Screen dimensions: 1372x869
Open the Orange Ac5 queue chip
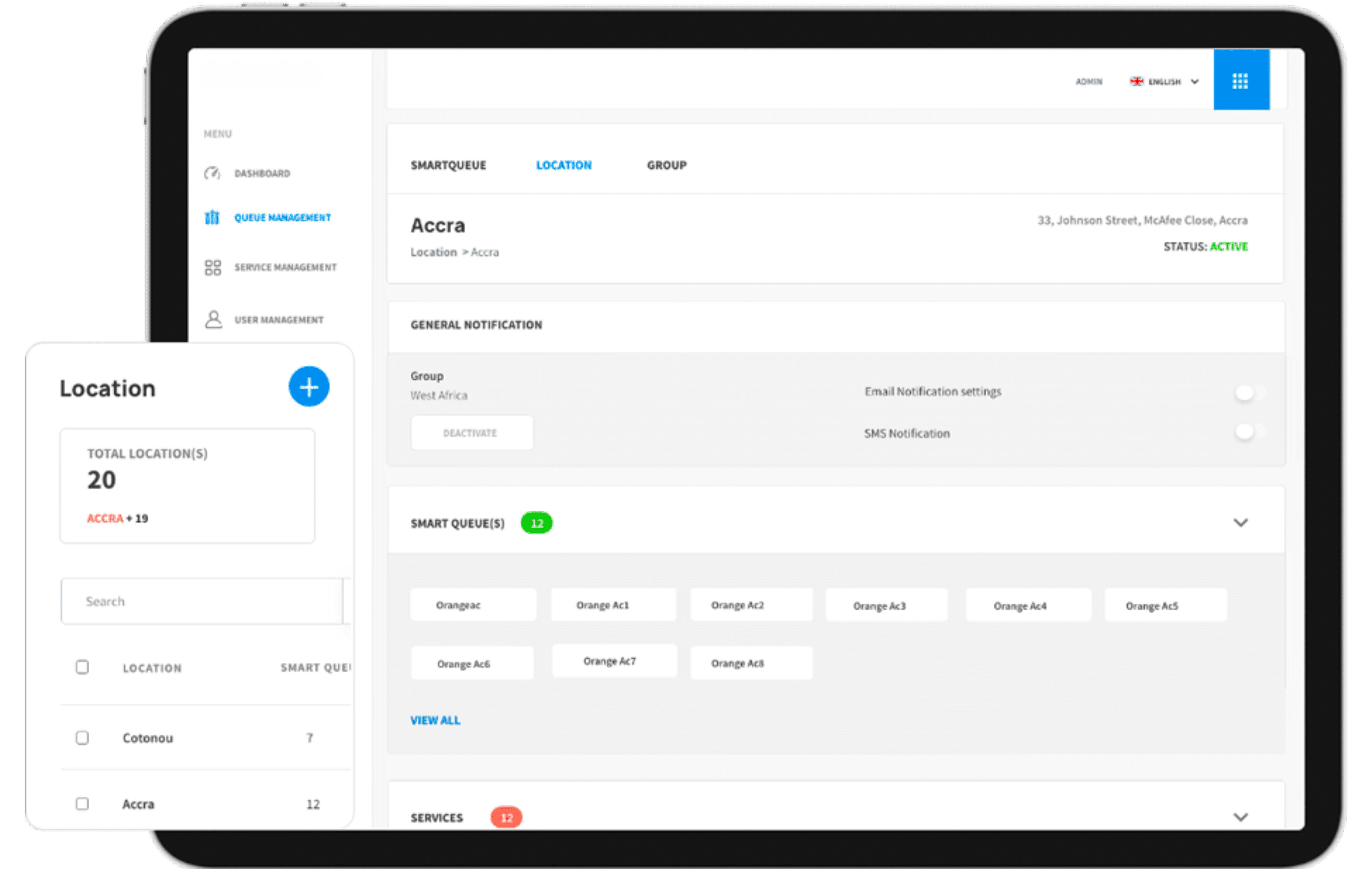tap(1166, 605)
